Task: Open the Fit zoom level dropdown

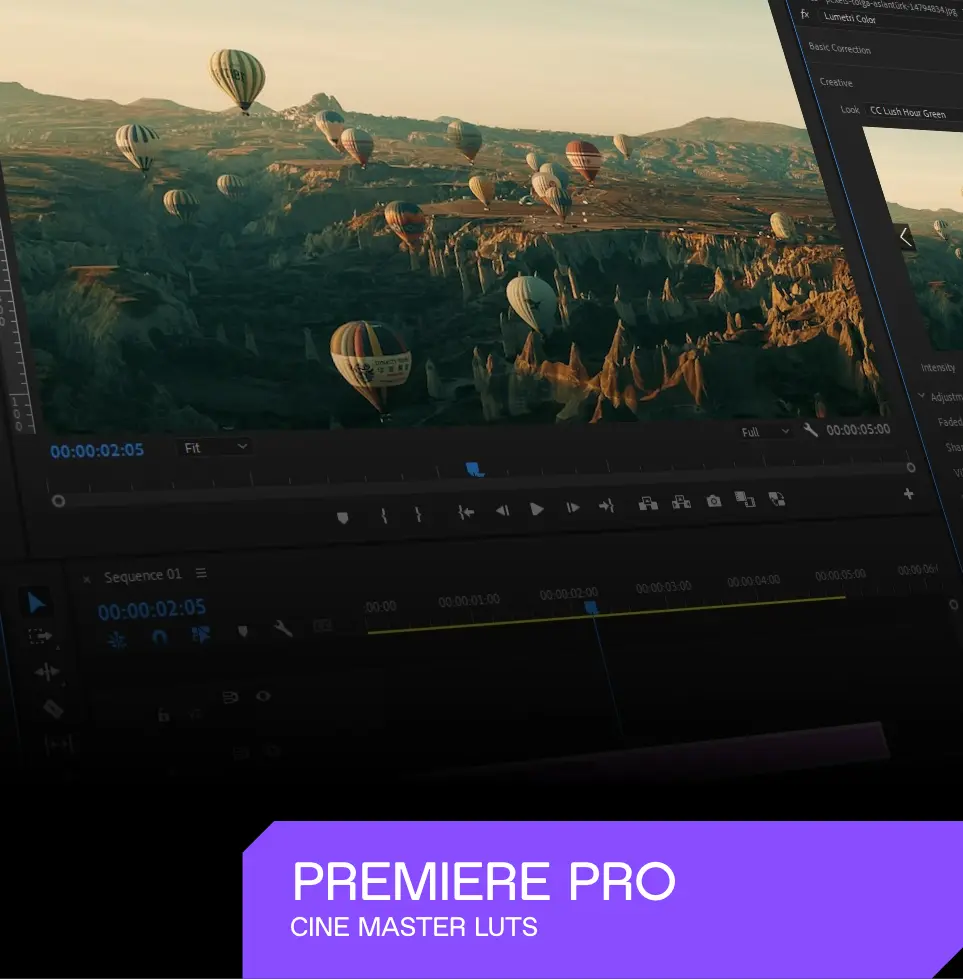Action: [x=215, y=448]
